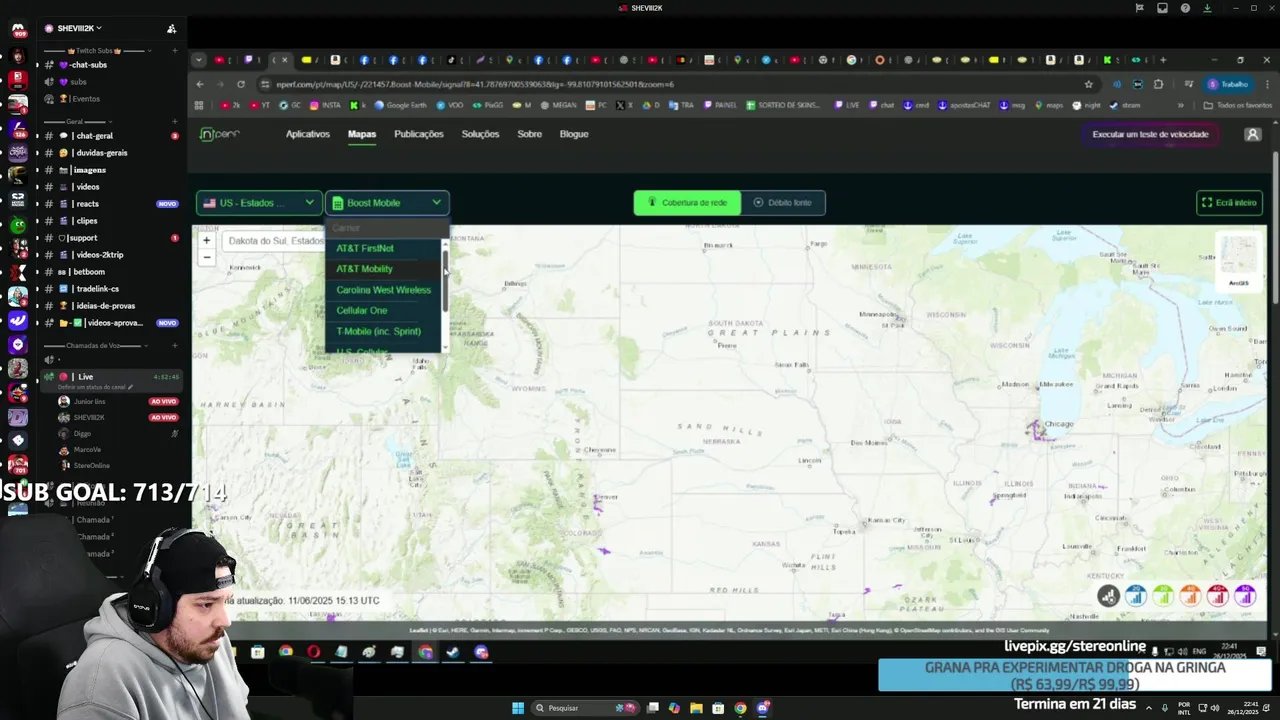The height and width of the screenshot is (720, 1280).
Task: Open the Chrome apps grid in bookmarks bar
Action: click(199, 105)
